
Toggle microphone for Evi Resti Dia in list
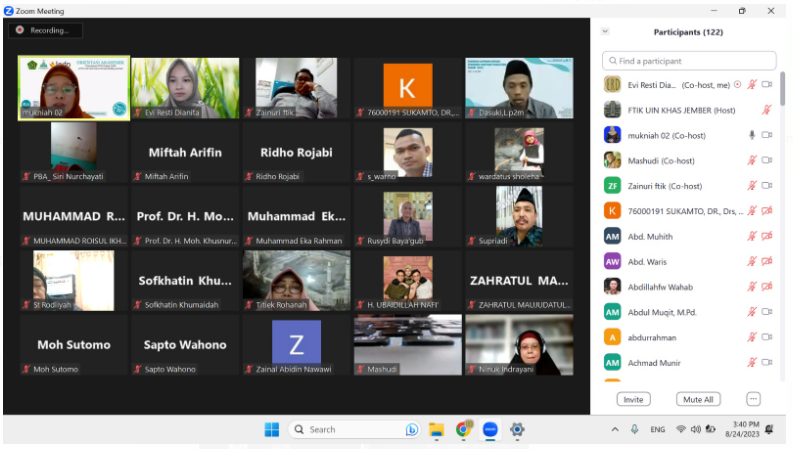coord(752,84)
